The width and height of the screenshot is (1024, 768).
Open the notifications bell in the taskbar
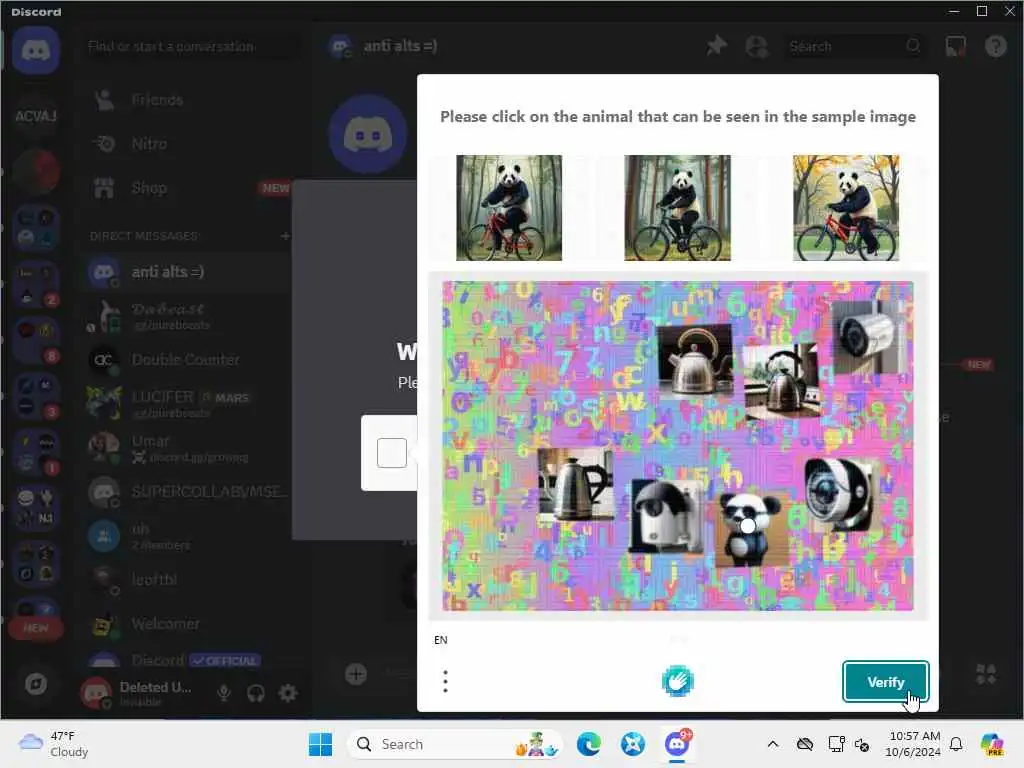956,744
